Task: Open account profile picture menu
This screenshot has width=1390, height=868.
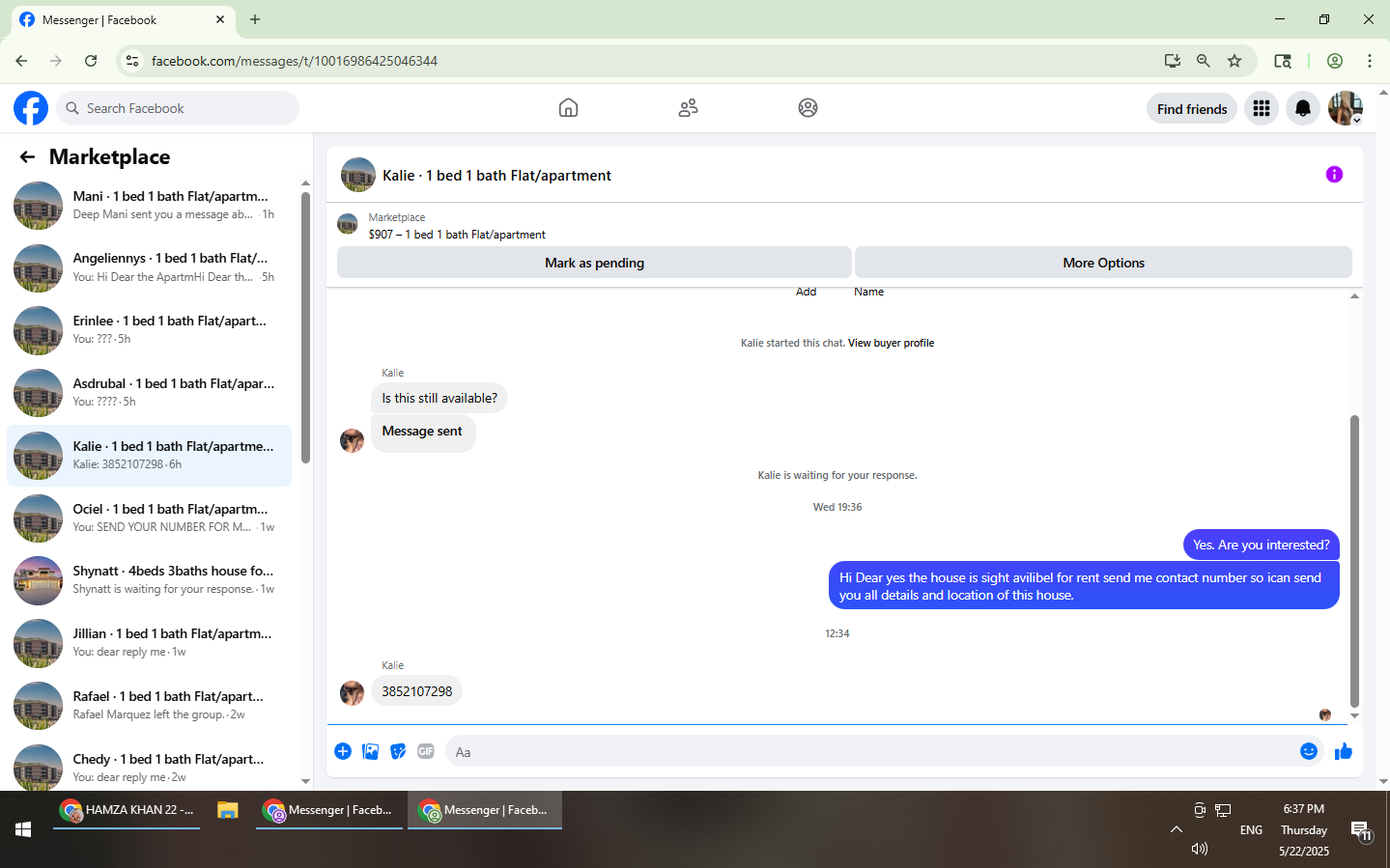Action: tap(1346, 108)
